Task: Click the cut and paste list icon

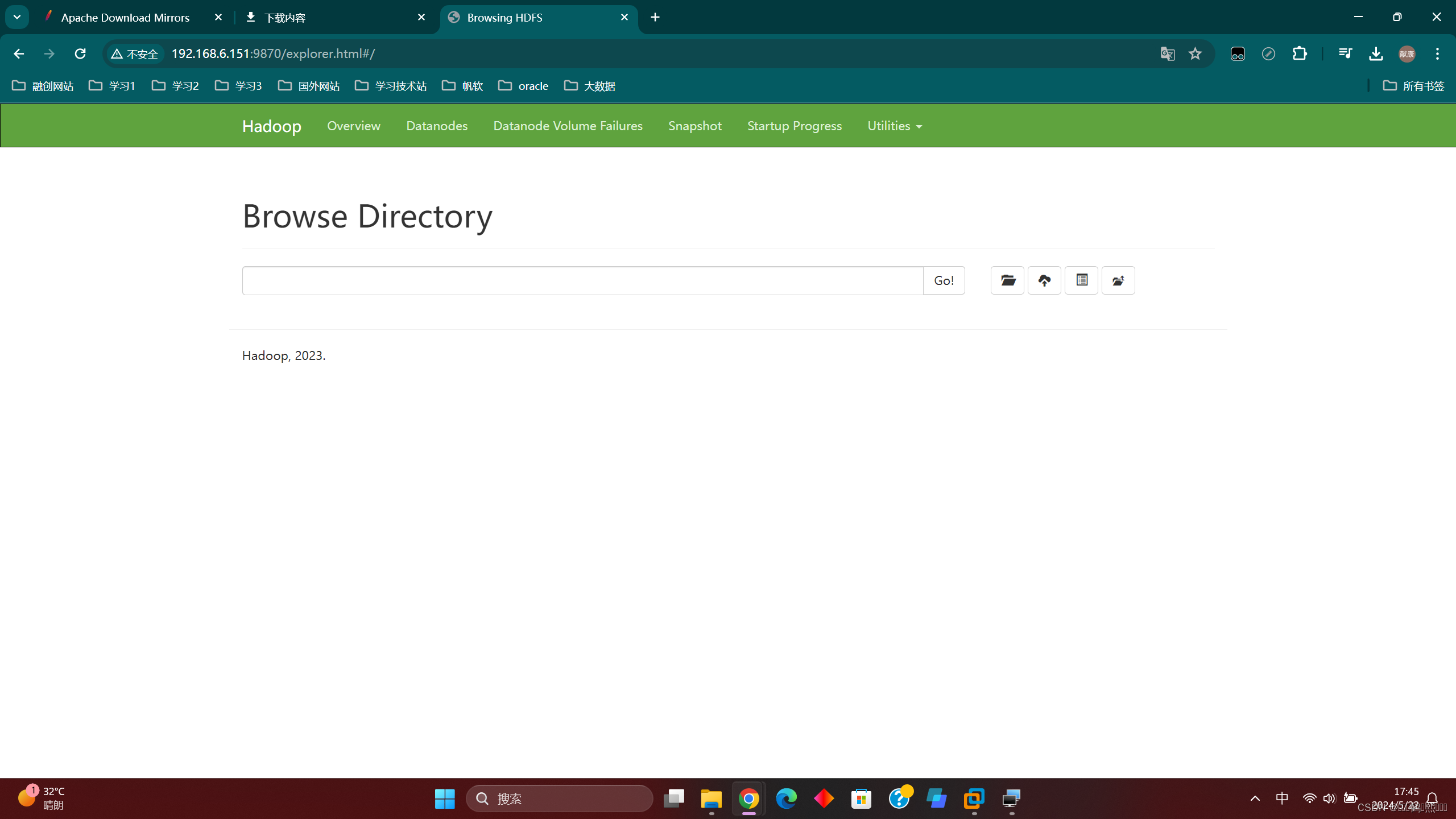Action: (x=1081, y=280)
